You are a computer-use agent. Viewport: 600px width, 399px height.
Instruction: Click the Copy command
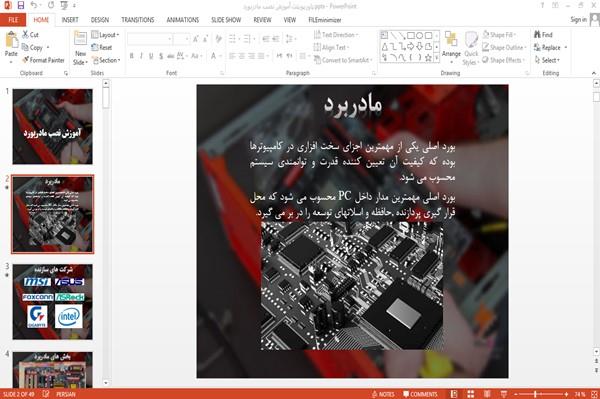click(32, 47)
